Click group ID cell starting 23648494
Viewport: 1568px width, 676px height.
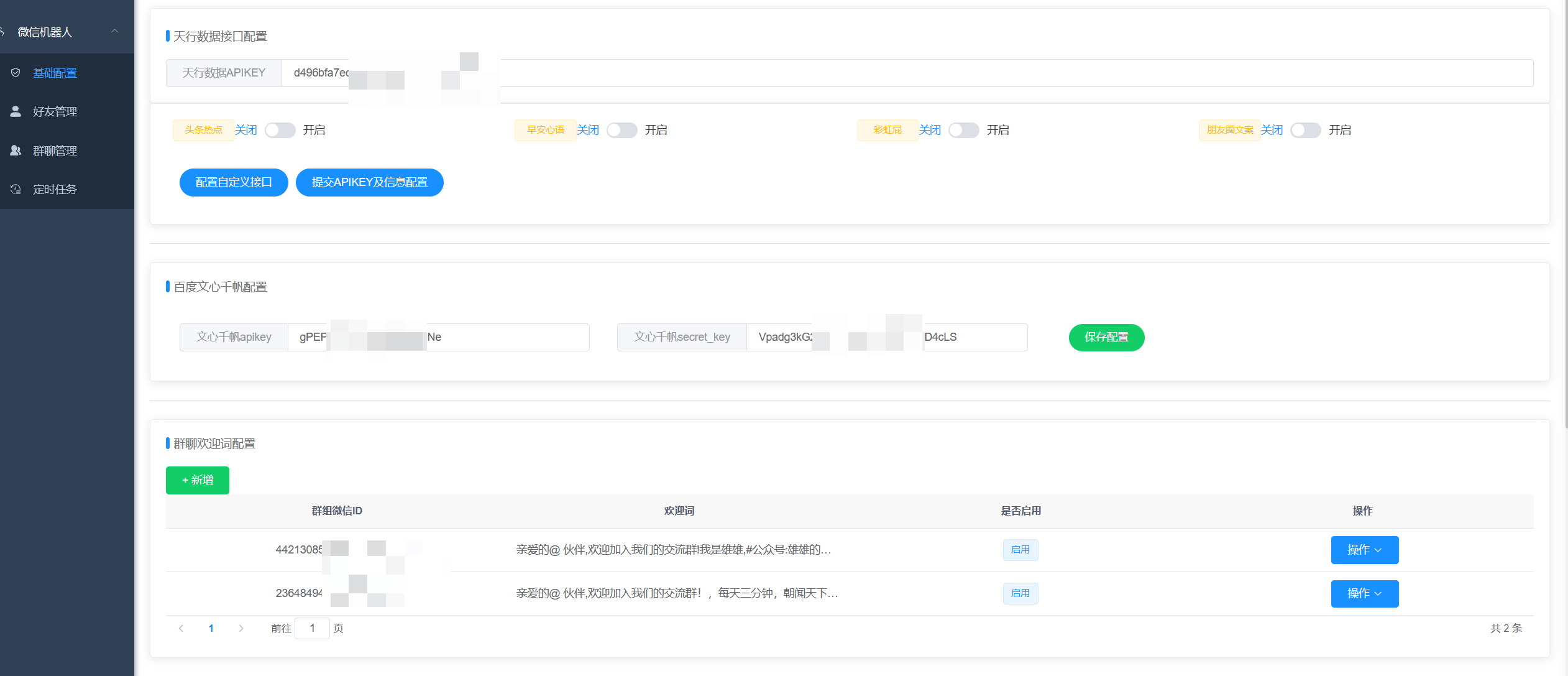coord(337,593)
